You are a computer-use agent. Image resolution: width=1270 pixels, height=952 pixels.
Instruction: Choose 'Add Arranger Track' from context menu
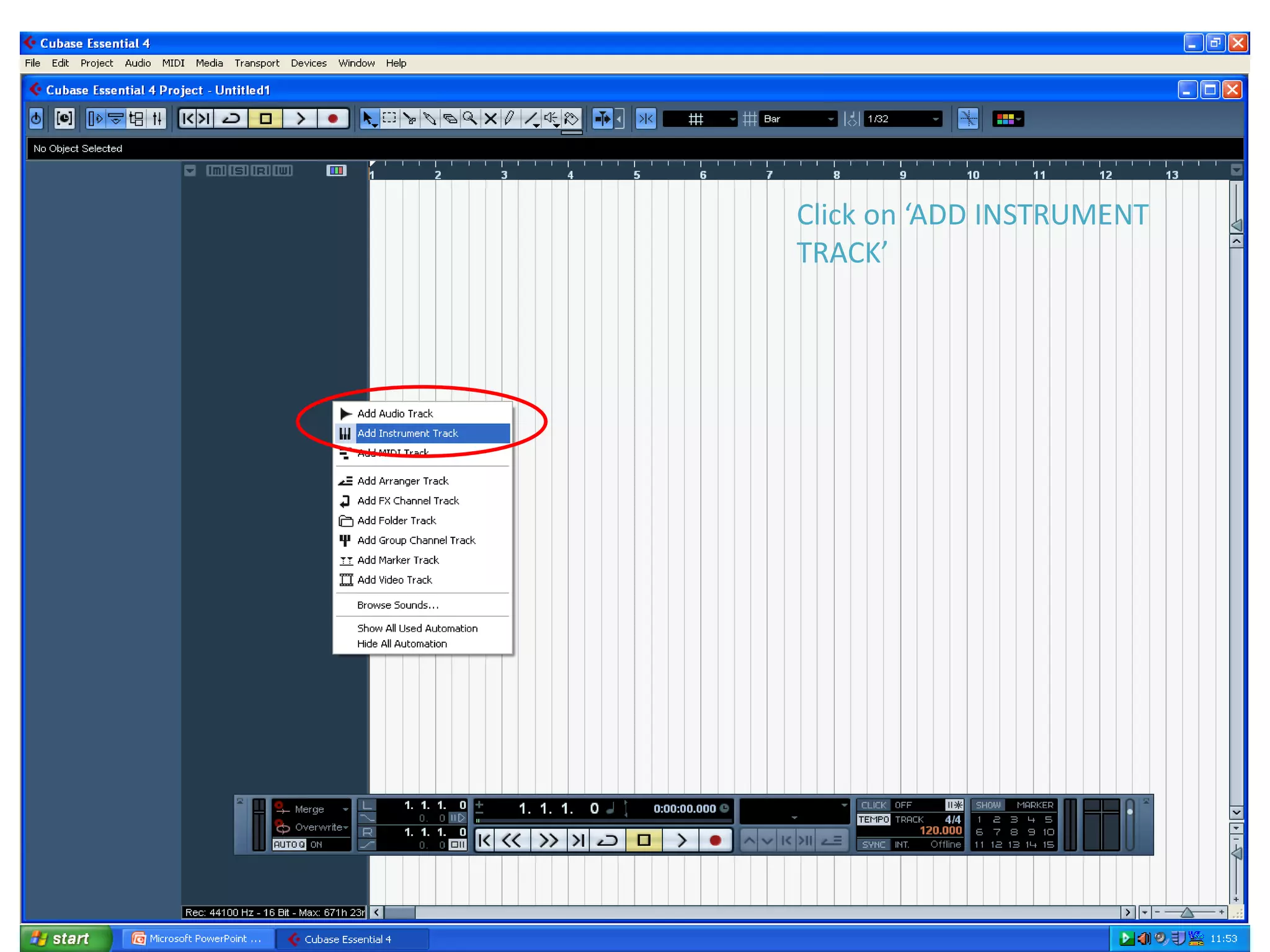423,481
